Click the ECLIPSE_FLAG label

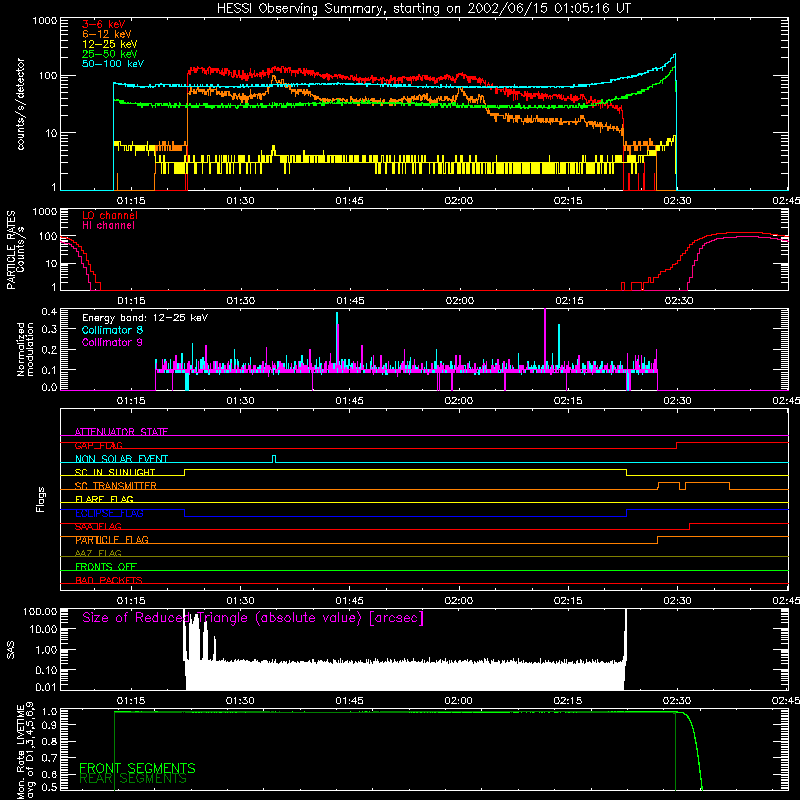pyautogui.click(x=109, y=513)
